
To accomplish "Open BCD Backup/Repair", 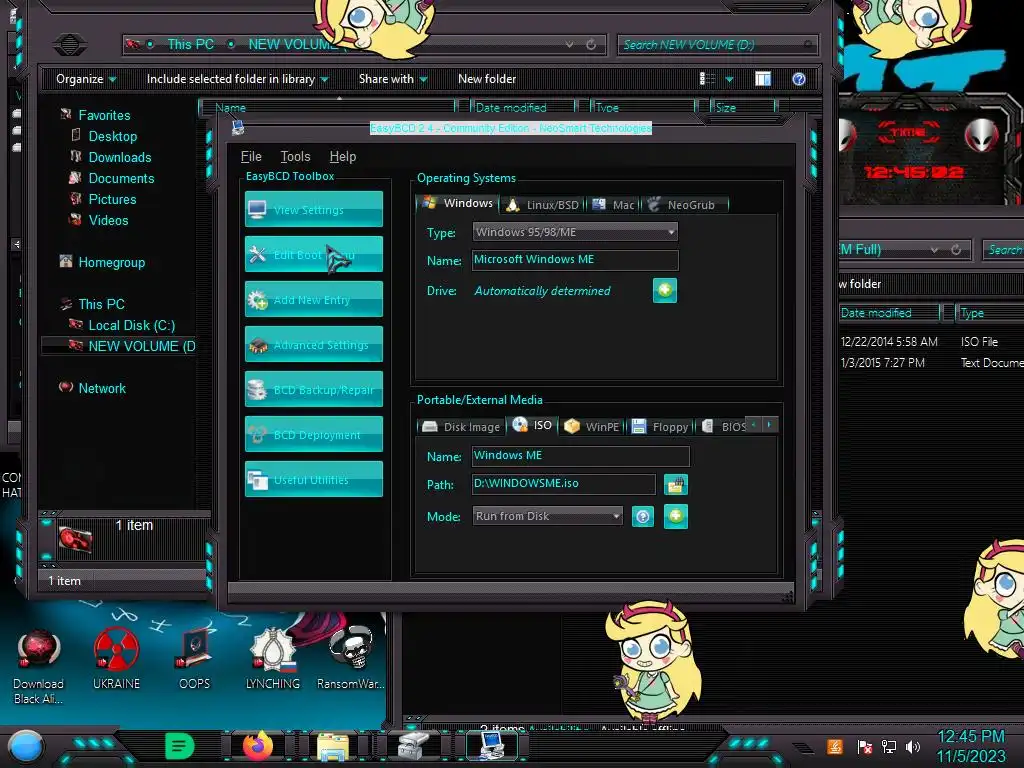I will tap(313, 389).
